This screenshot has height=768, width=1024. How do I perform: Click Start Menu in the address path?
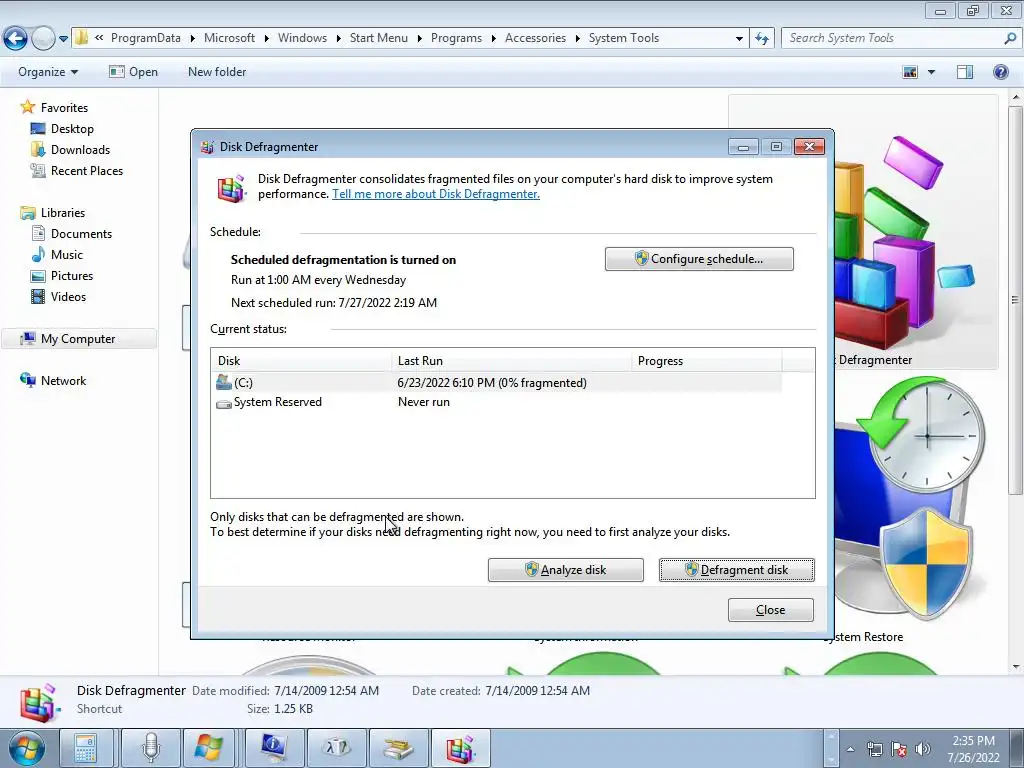click(379, 38)
